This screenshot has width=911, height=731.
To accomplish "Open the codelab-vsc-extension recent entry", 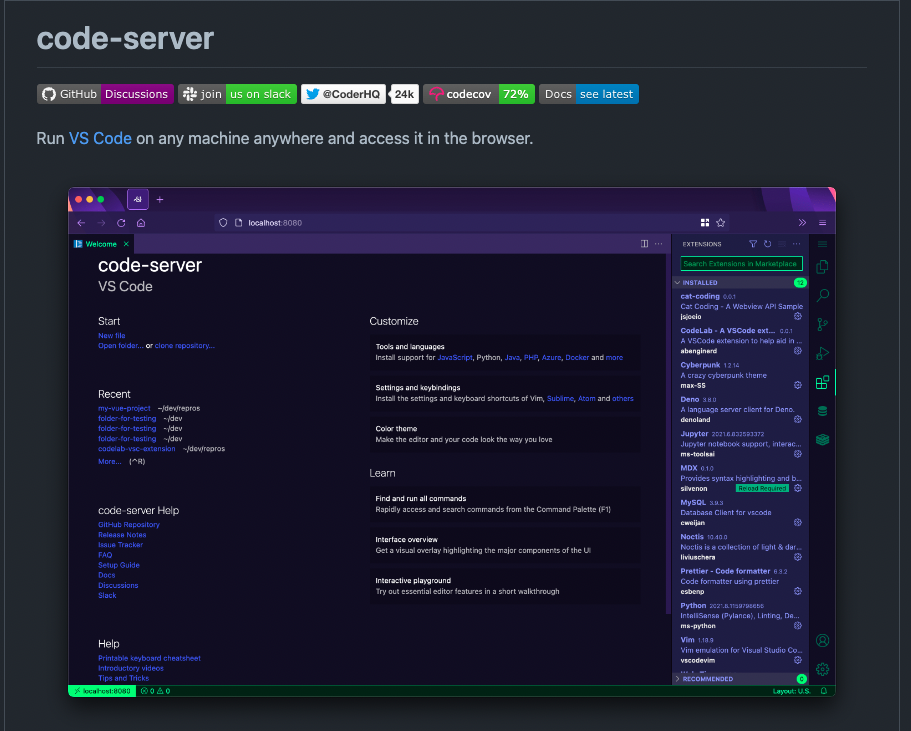I will pyautogui.click(x=137, y=449).
